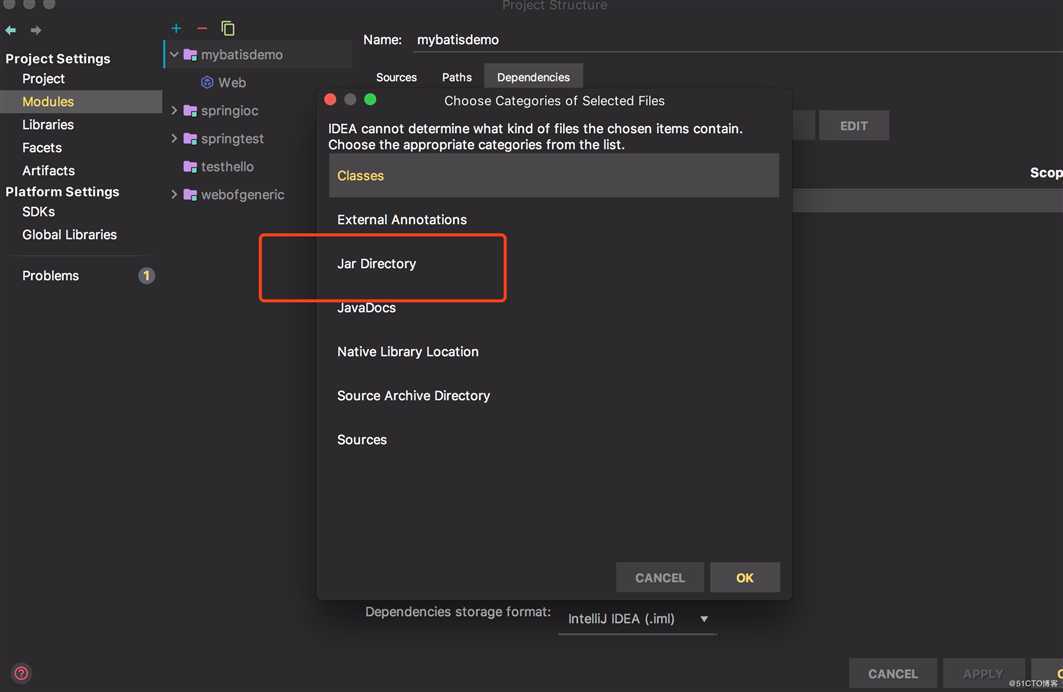The height and width of the screenshot is (692, 1063).
Task: Select the Classes category
Action: (554, 176)
